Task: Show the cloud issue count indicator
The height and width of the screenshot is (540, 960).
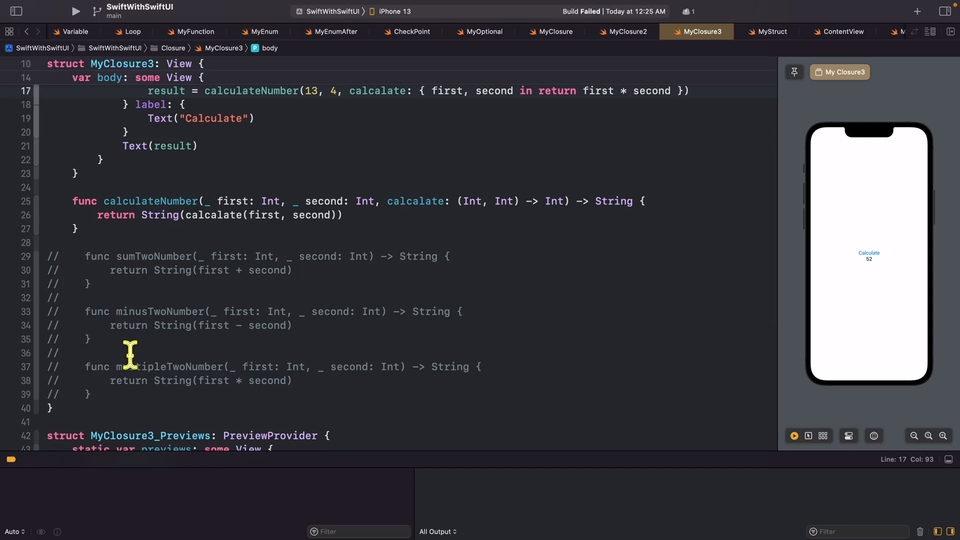Action: [x=689, y=11]
